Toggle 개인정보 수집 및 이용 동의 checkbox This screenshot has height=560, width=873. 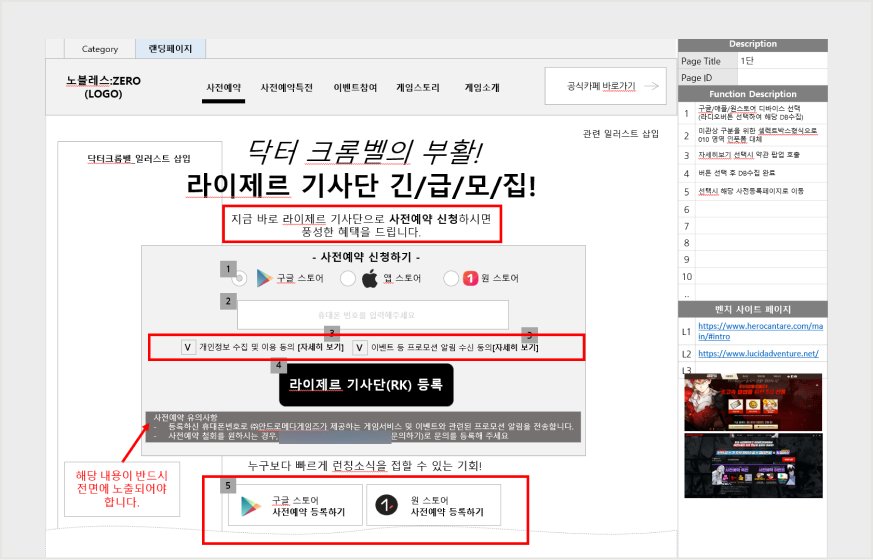(188, 347)
